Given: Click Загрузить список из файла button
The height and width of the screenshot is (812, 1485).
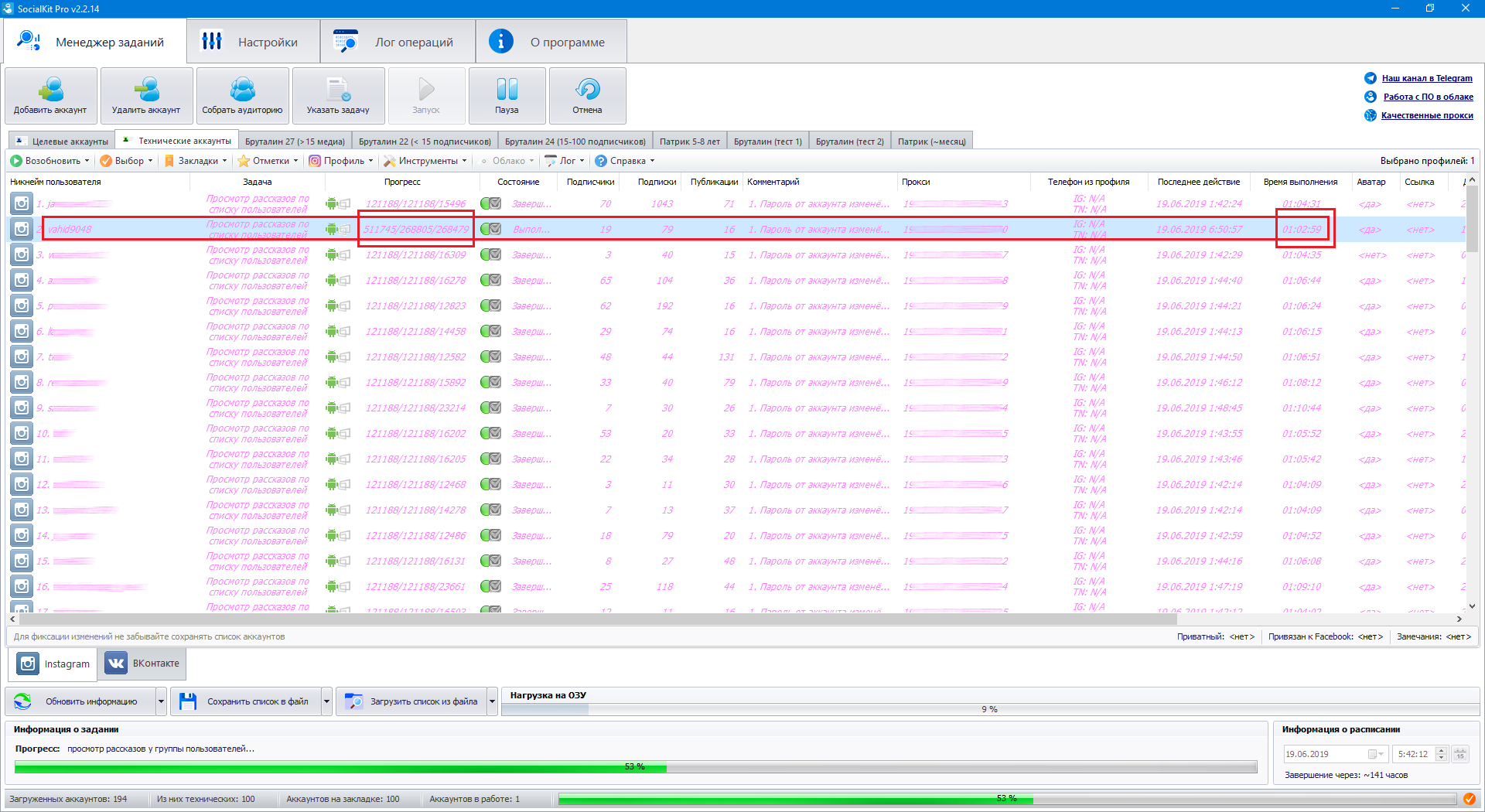Looking at the screenshot, I should [412, 701].
